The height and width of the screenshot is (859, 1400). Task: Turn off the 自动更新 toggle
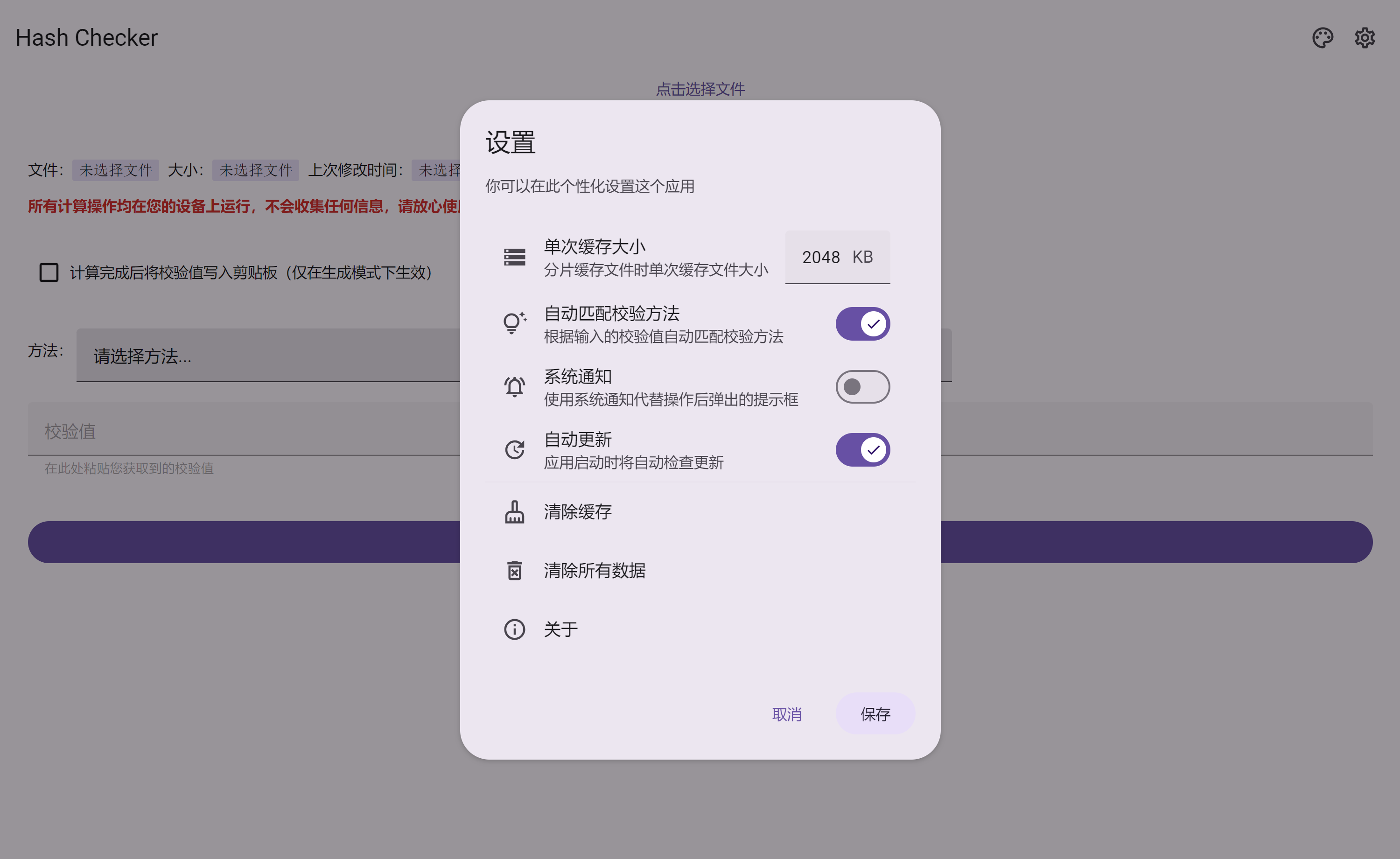(x=862, y=450)
